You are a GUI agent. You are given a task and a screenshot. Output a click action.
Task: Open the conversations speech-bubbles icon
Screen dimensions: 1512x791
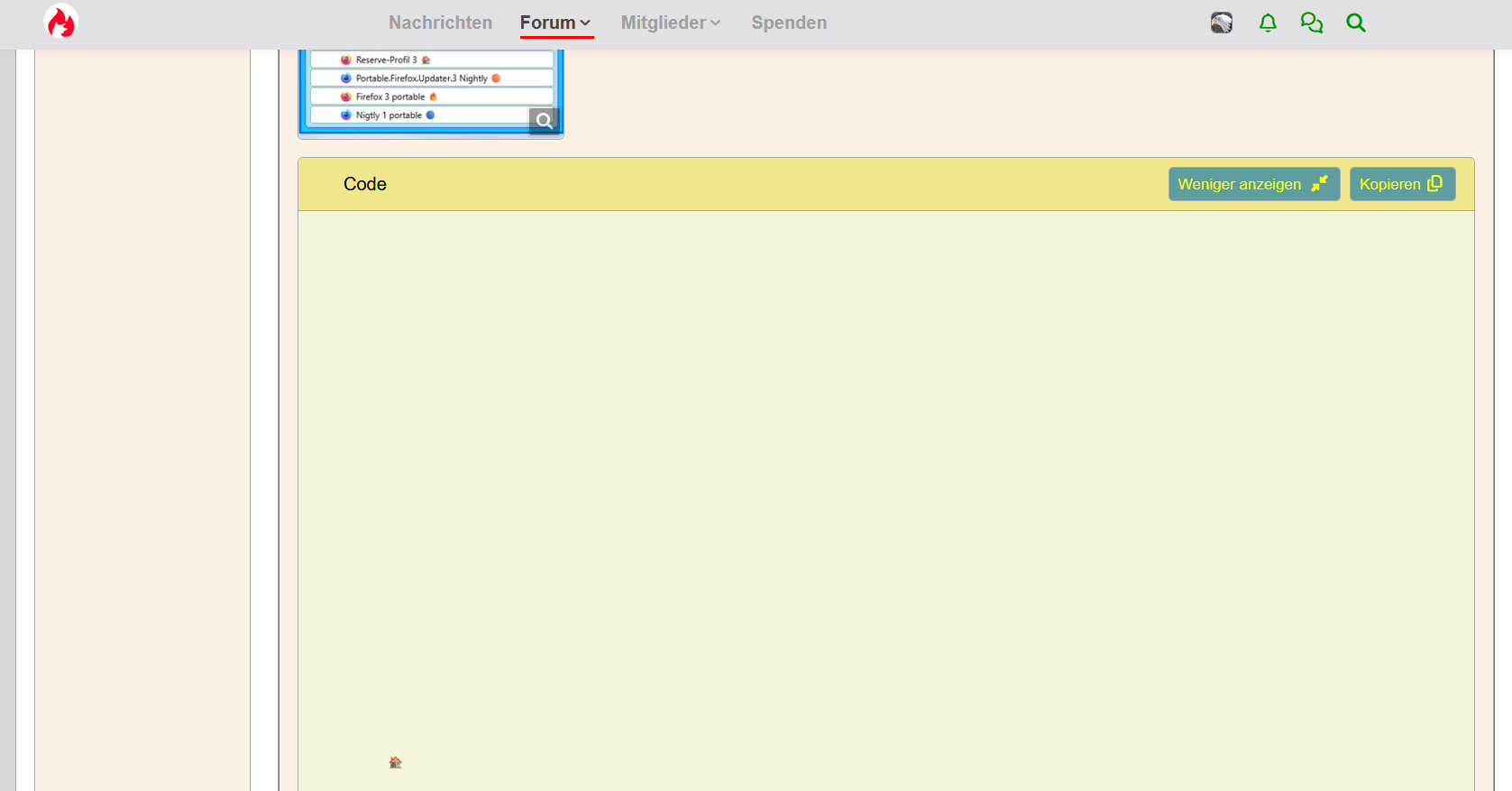click(x=1312, y=23)
